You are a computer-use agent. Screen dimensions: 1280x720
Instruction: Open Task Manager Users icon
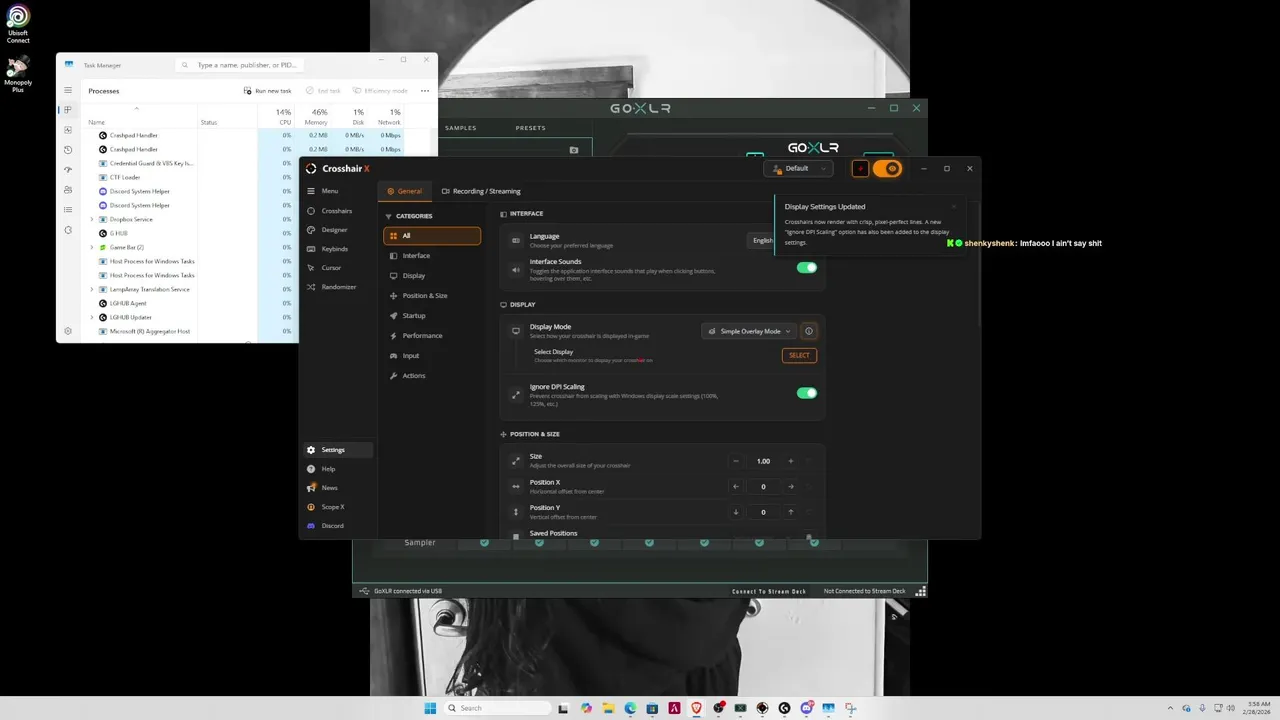(x=68, y=190)
